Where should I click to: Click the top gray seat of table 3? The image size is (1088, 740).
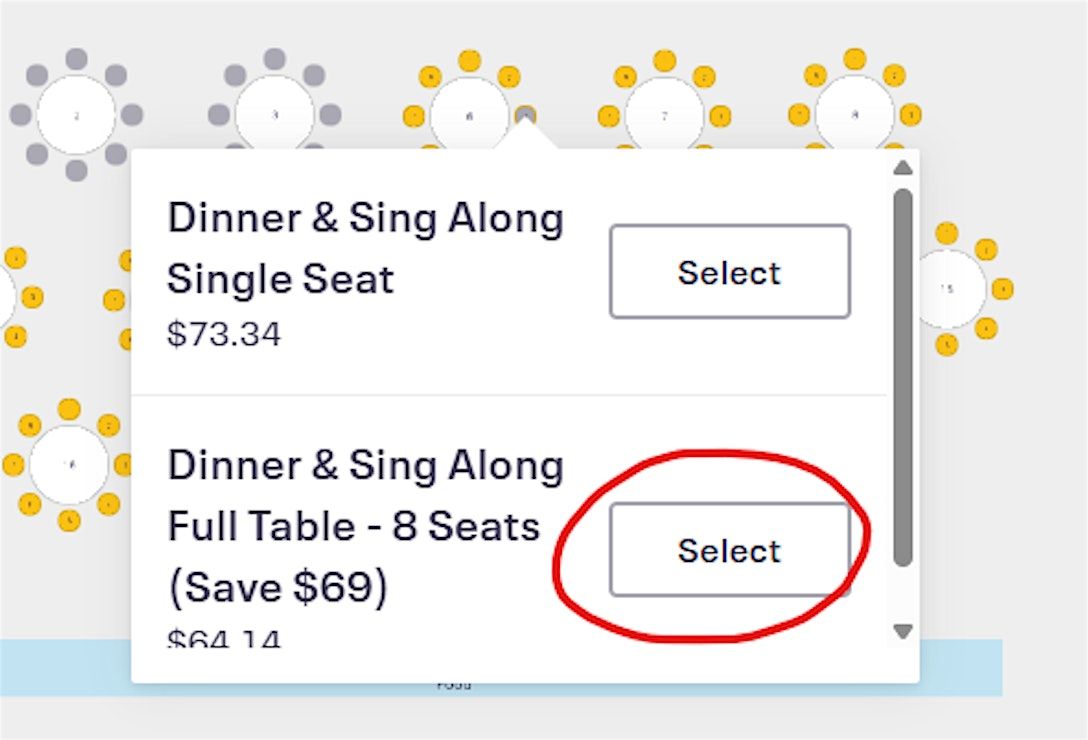point(275,59)
